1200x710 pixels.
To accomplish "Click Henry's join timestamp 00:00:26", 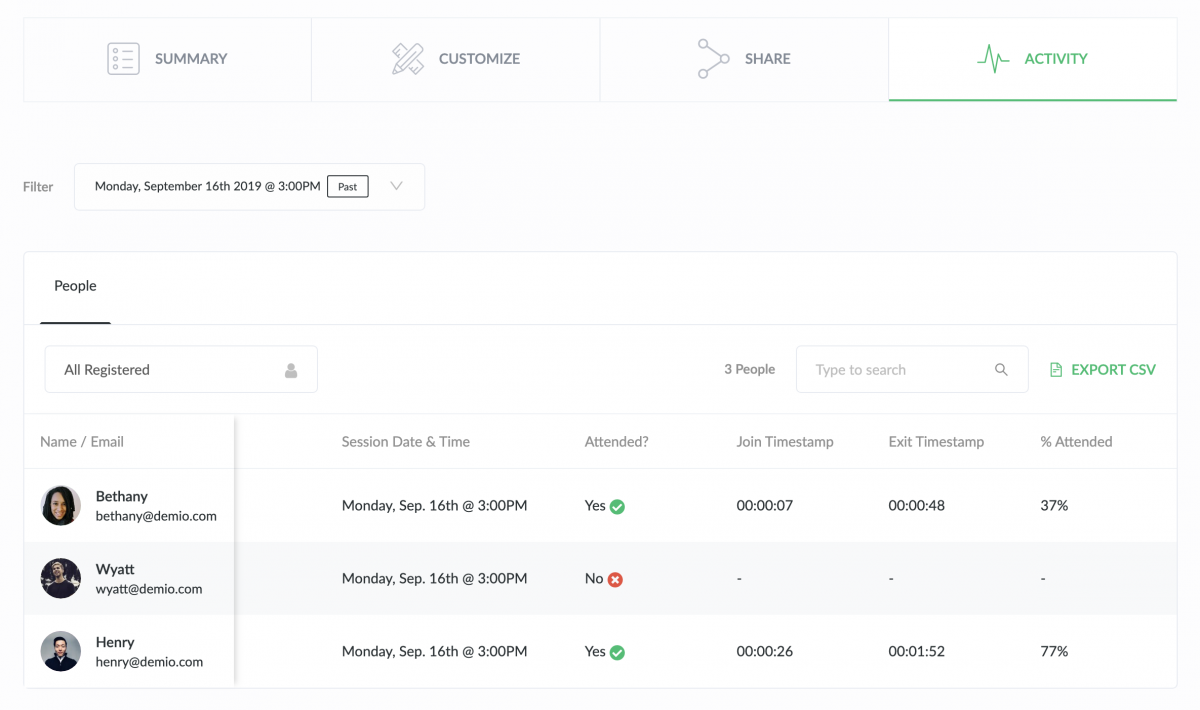I will point(765,652).
